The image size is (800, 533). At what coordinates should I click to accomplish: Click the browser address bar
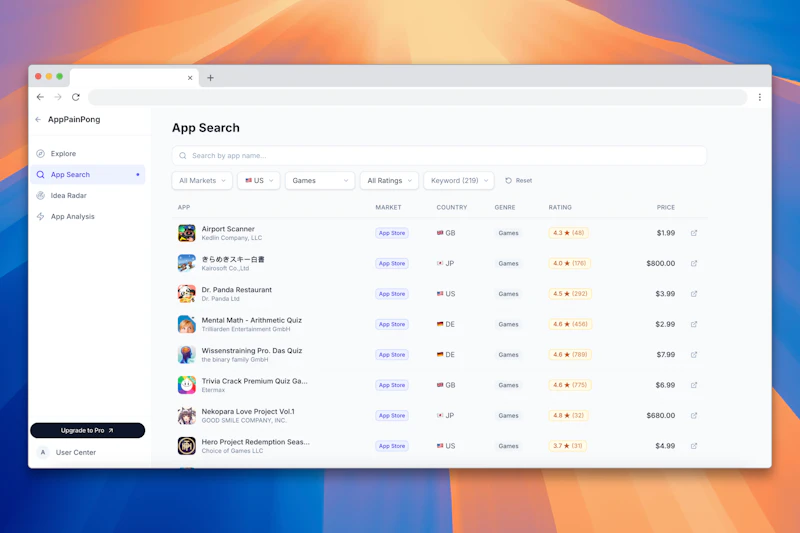pyautogui.click(x=417, y=97)
